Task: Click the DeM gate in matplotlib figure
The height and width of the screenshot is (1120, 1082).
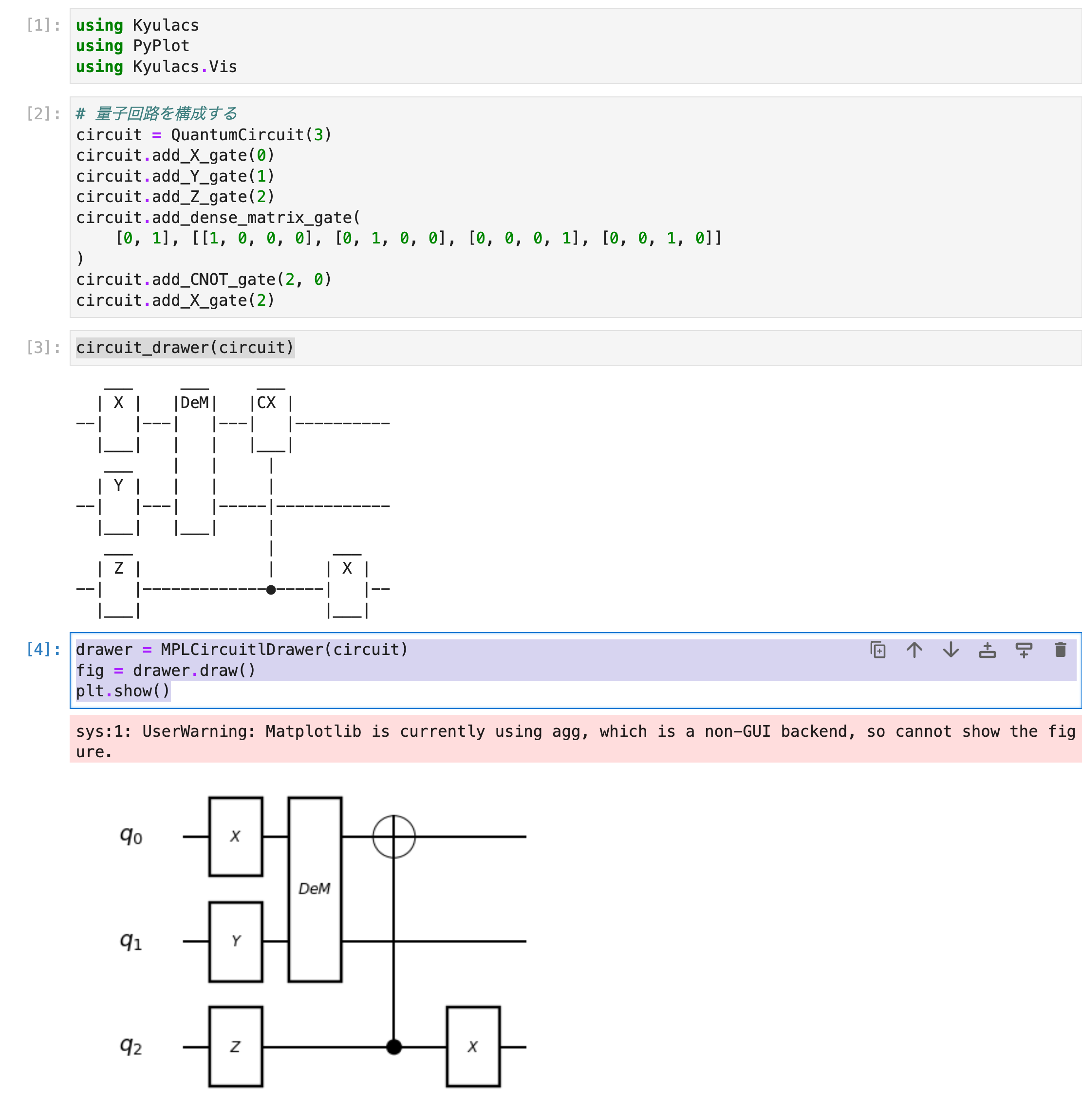Action: [x=315, y=889]
